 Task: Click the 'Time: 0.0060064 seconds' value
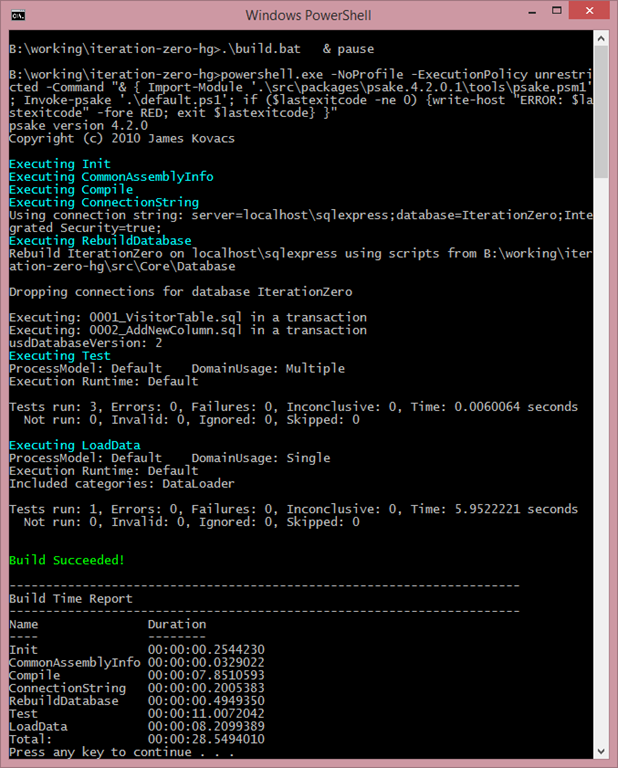click(495, 407)
